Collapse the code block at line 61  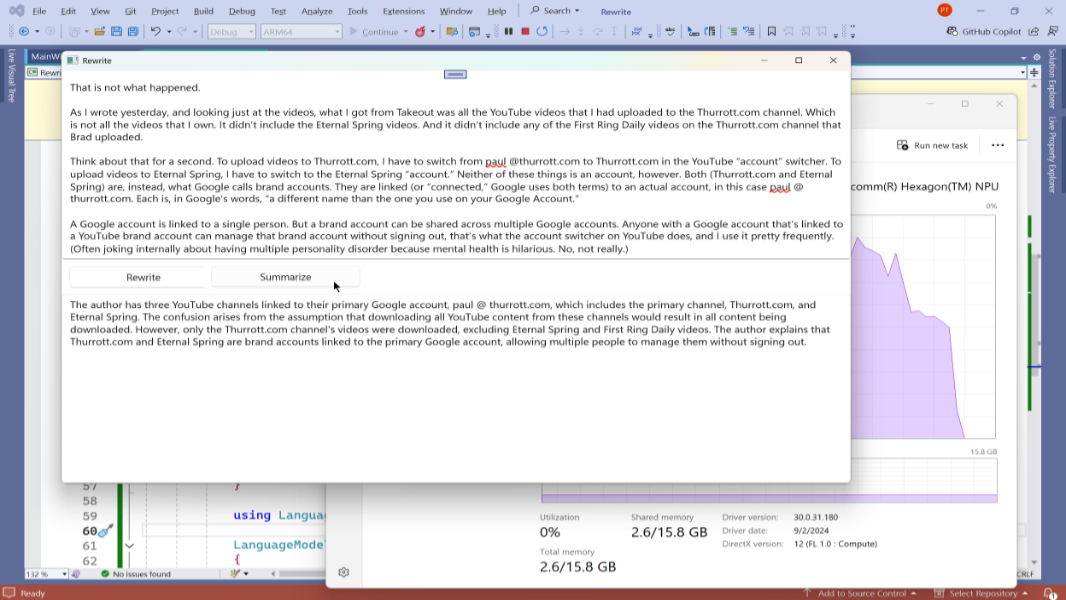129,546
